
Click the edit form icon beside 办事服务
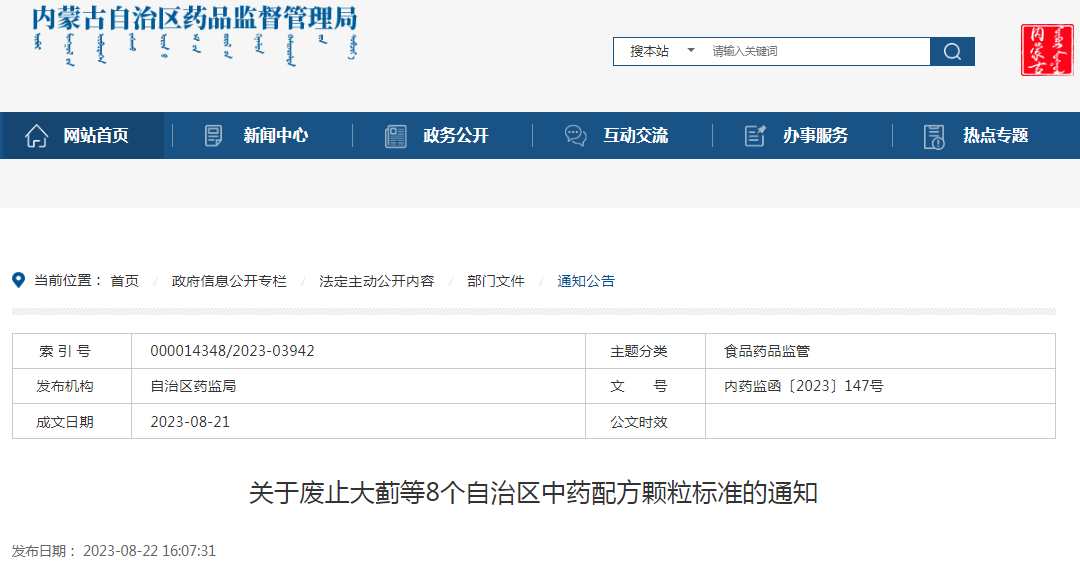[755, 136]
